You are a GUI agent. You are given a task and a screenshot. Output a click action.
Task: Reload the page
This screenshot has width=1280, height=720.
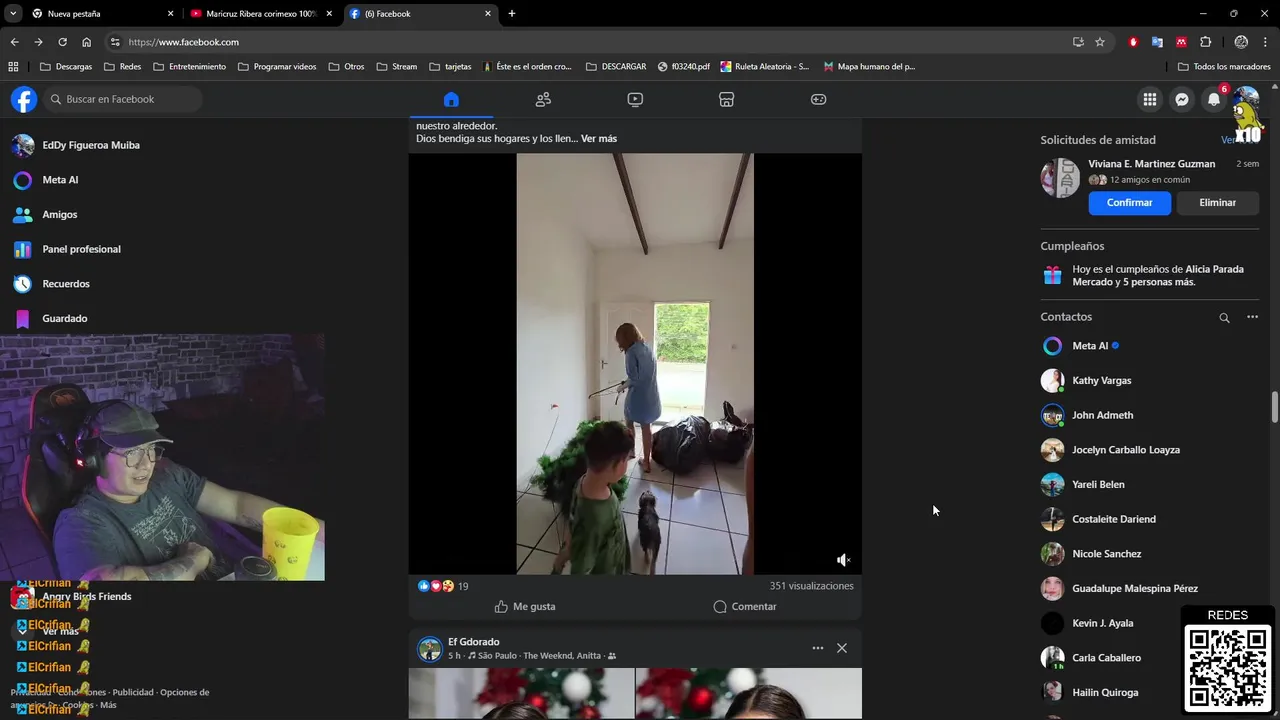(x=62, y=42)
